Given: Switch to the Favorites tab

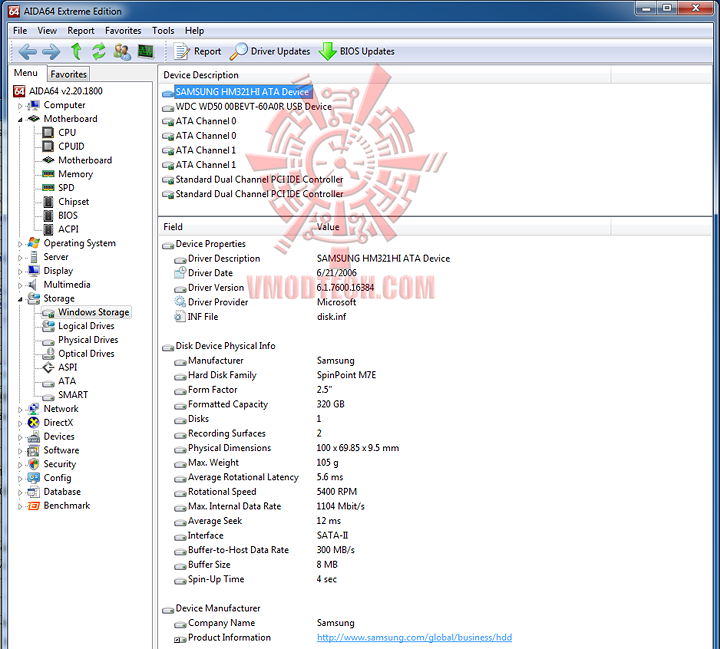Looking at the screenshot, I should tap(68, 74).
